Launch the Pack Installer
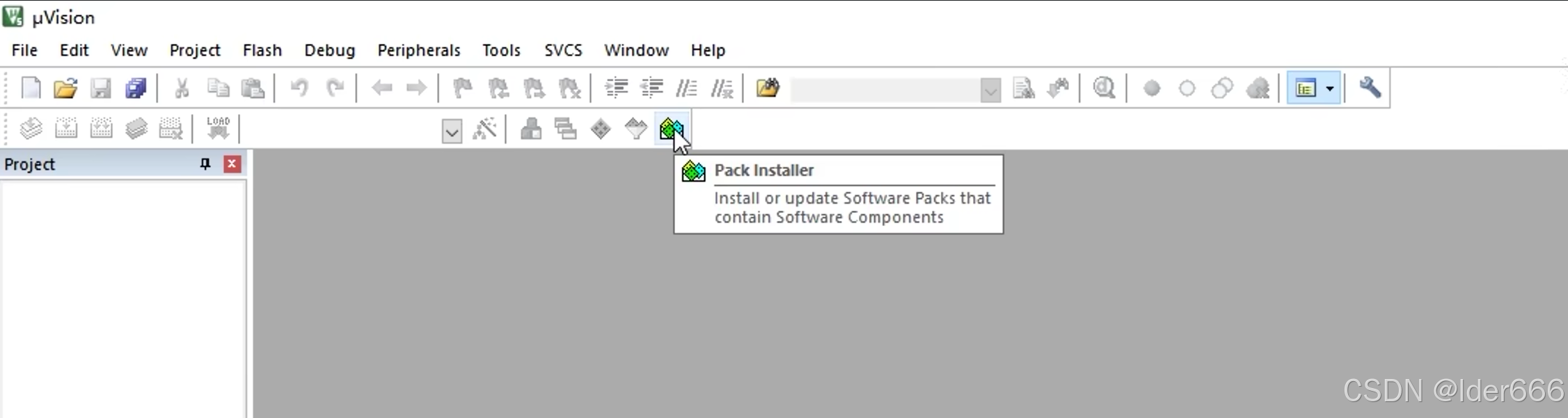Image resolution: width=1568 pixels, height=418 pixels. 672,129
